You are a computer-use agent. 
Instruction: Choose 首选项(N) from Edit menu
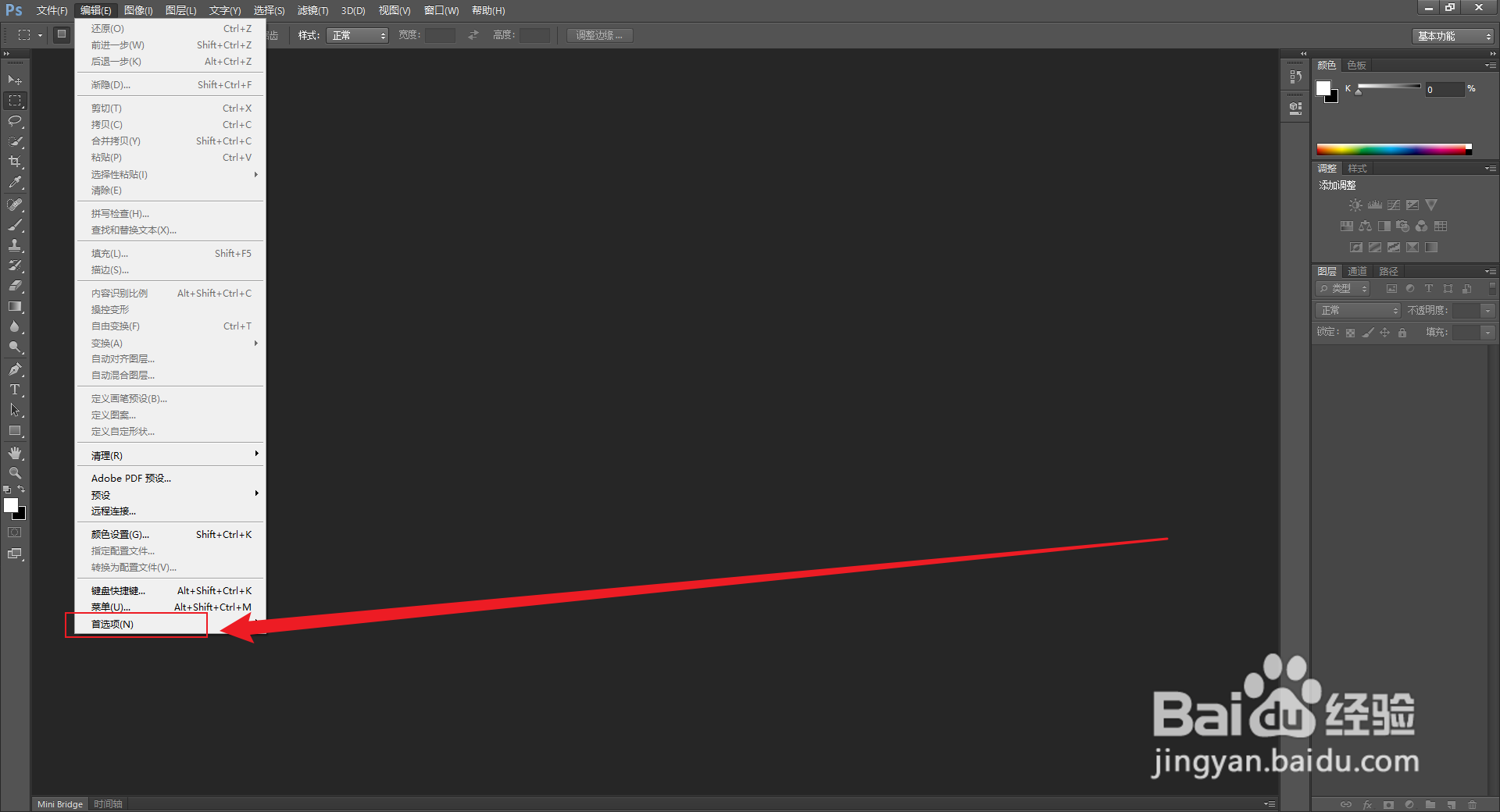[x=170, y=624]
